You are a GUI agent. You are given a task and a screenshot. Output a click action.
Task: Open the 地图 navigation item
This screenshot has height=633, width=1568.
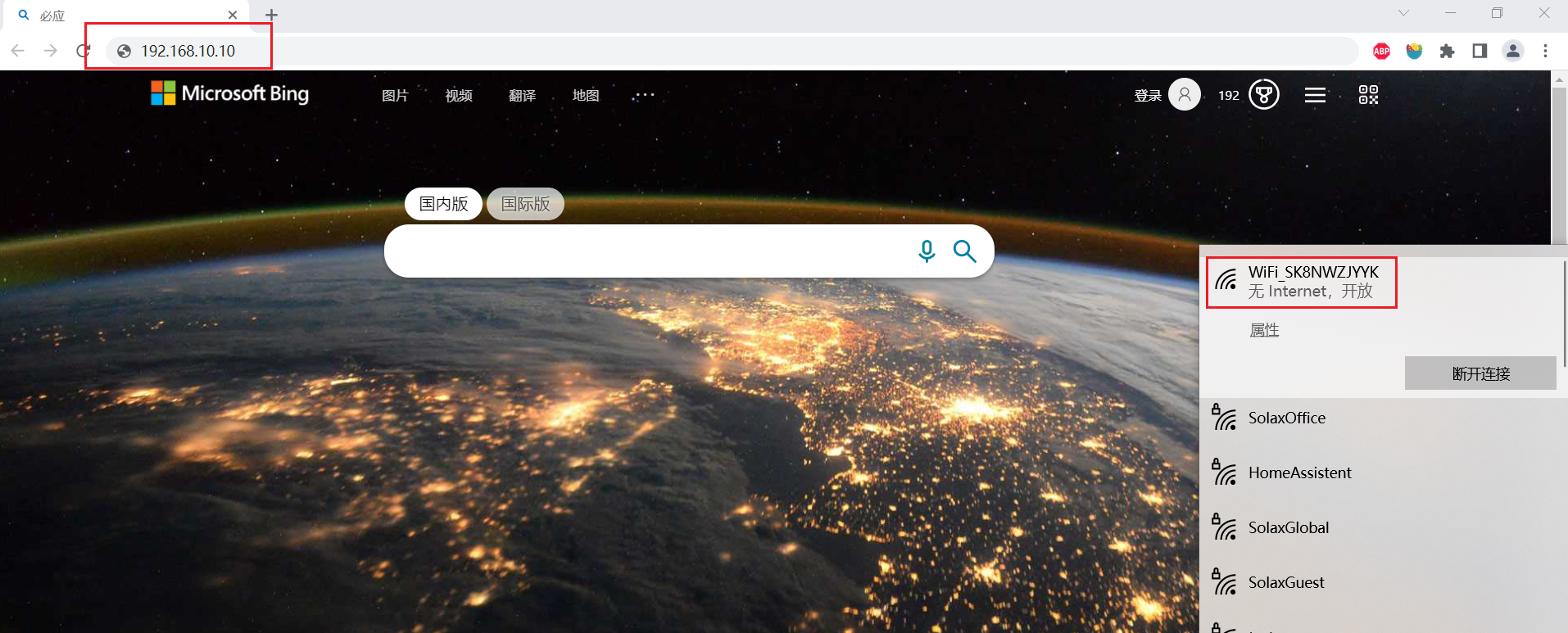586,96
